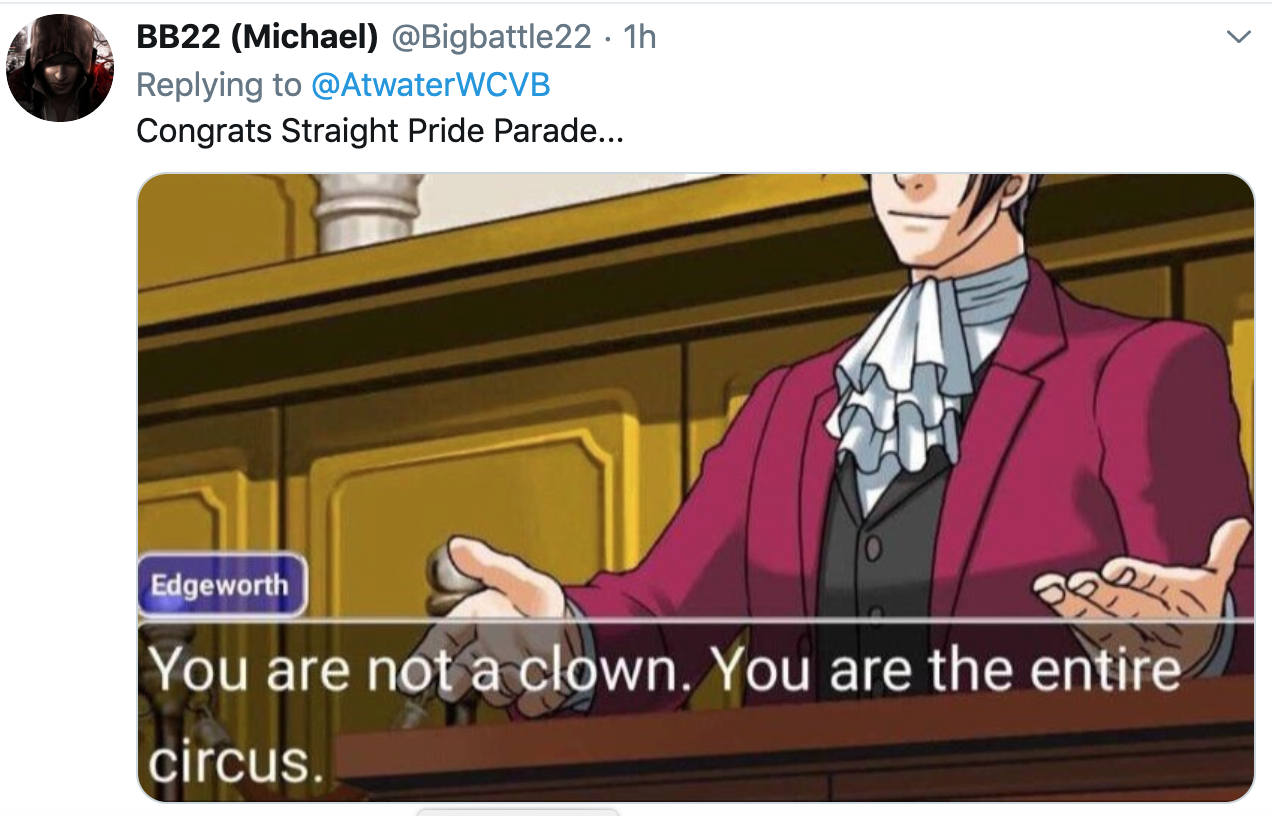Image resolution: width=1272 pixels, height=816 pixels.
Task: Open the BB22 (Michael) display name
Action: tap(257, 37)
